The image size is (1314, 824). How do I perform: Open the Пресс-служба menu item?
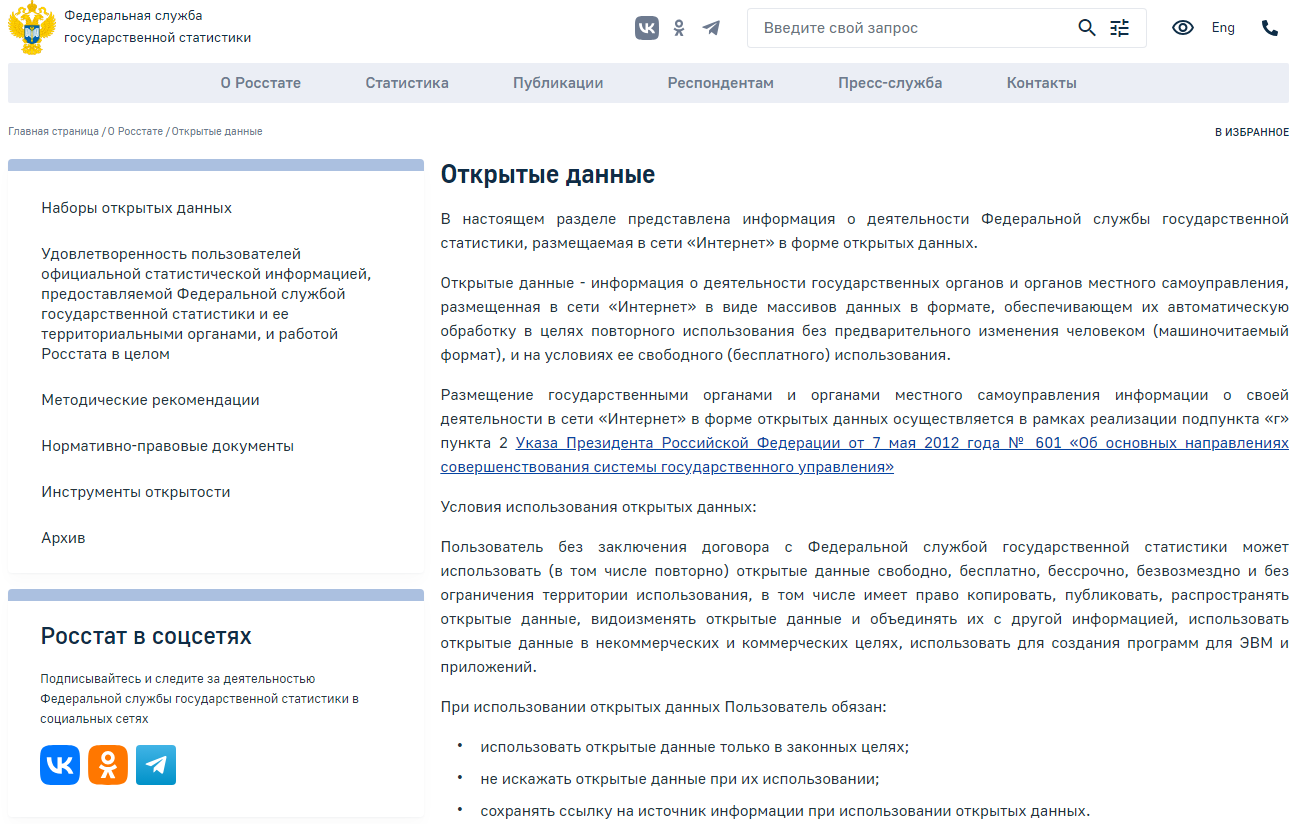click(890, 83)
